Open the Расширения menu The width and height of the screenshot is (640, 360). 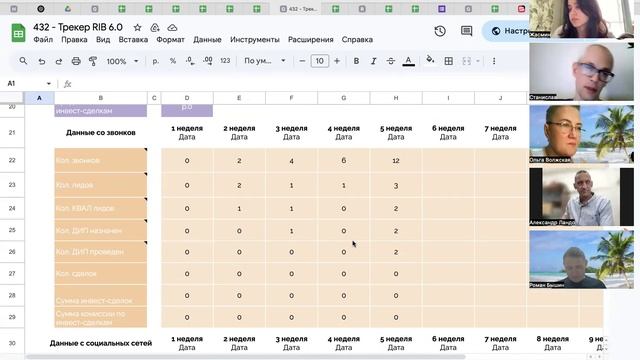coord(311,40)
